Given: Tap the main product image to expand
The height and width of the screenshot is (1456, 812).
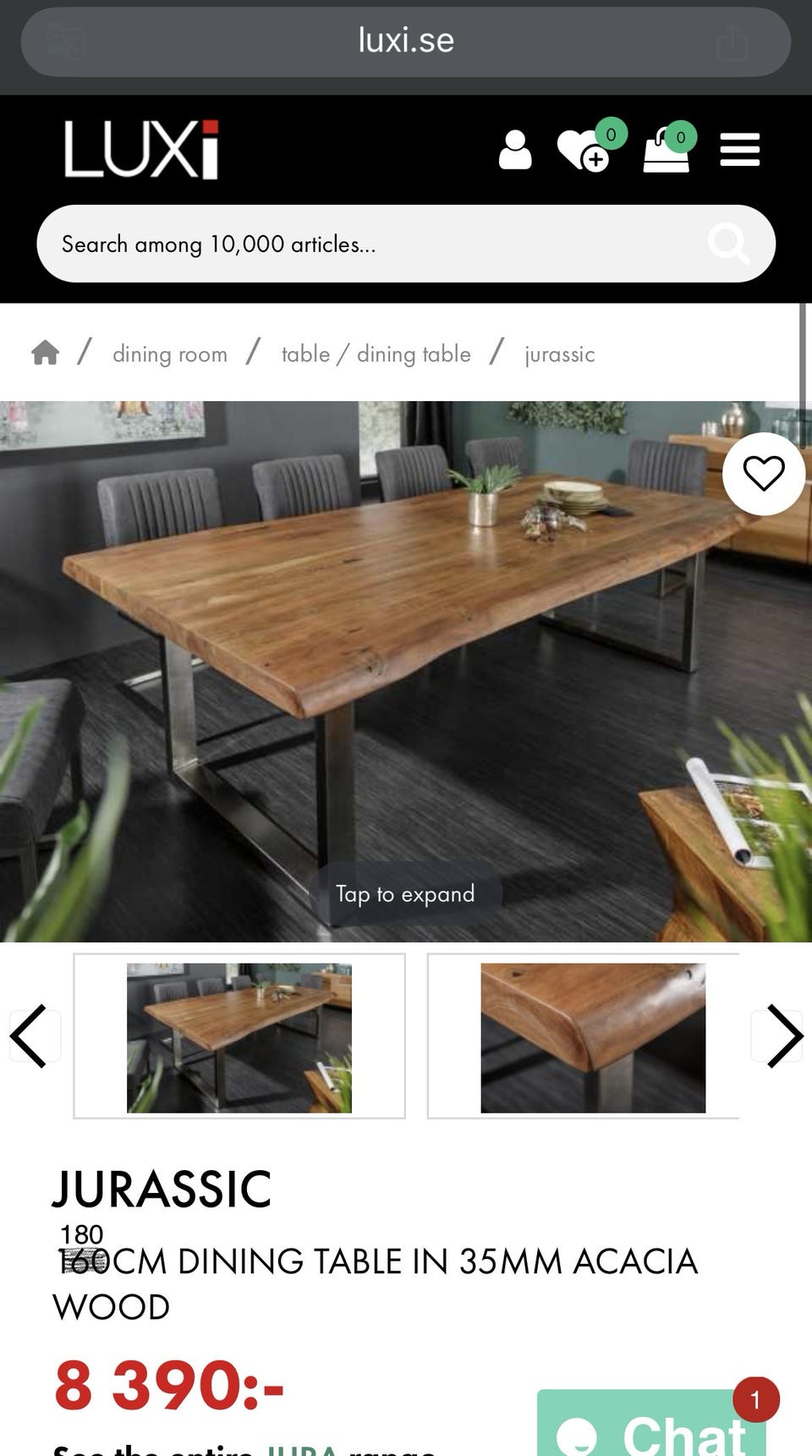Looking at the screenshot, I should click(406, 671).
